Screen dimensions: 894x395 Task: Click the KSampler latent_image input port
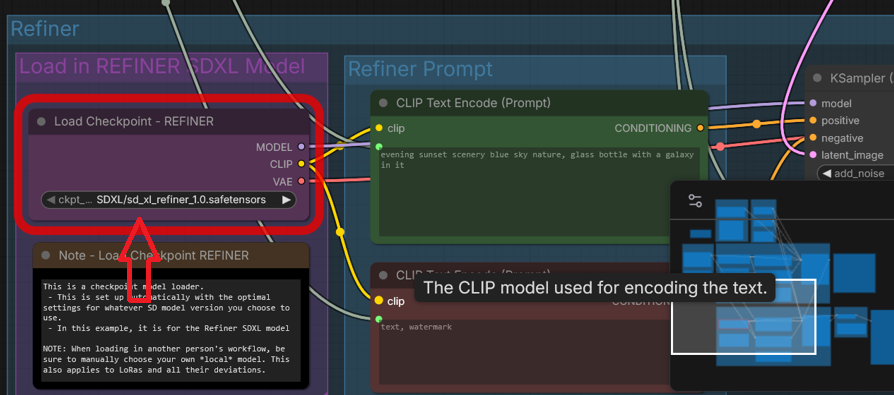(812, 155)
